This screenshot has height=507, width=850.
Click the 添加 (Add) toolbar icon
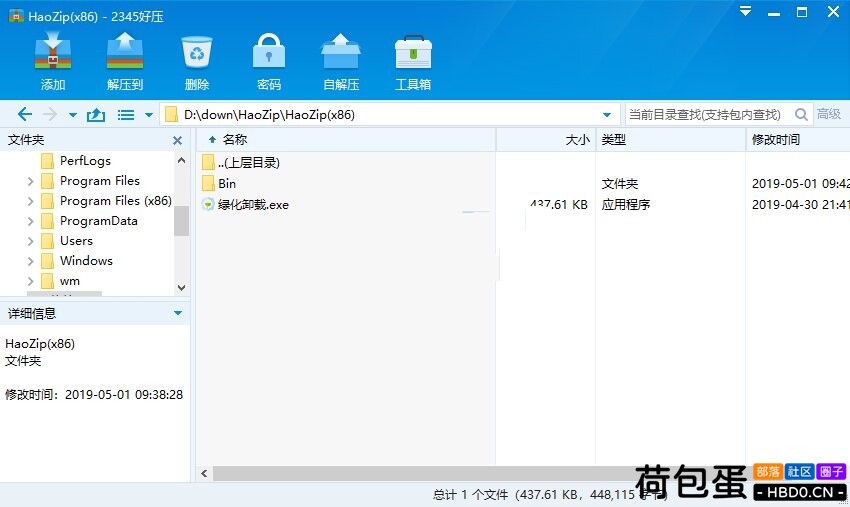53,51
